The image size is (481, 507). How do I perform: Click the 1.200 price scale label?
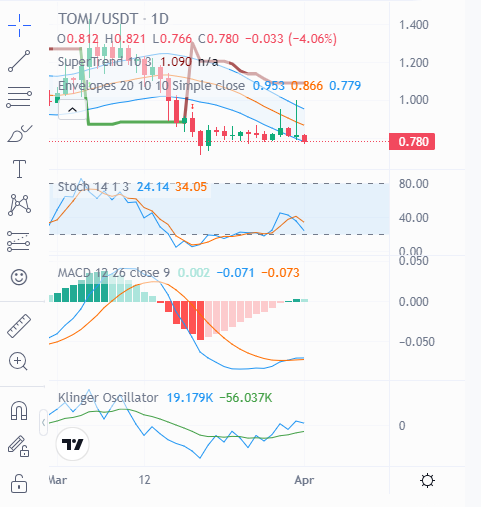[414, 63]
